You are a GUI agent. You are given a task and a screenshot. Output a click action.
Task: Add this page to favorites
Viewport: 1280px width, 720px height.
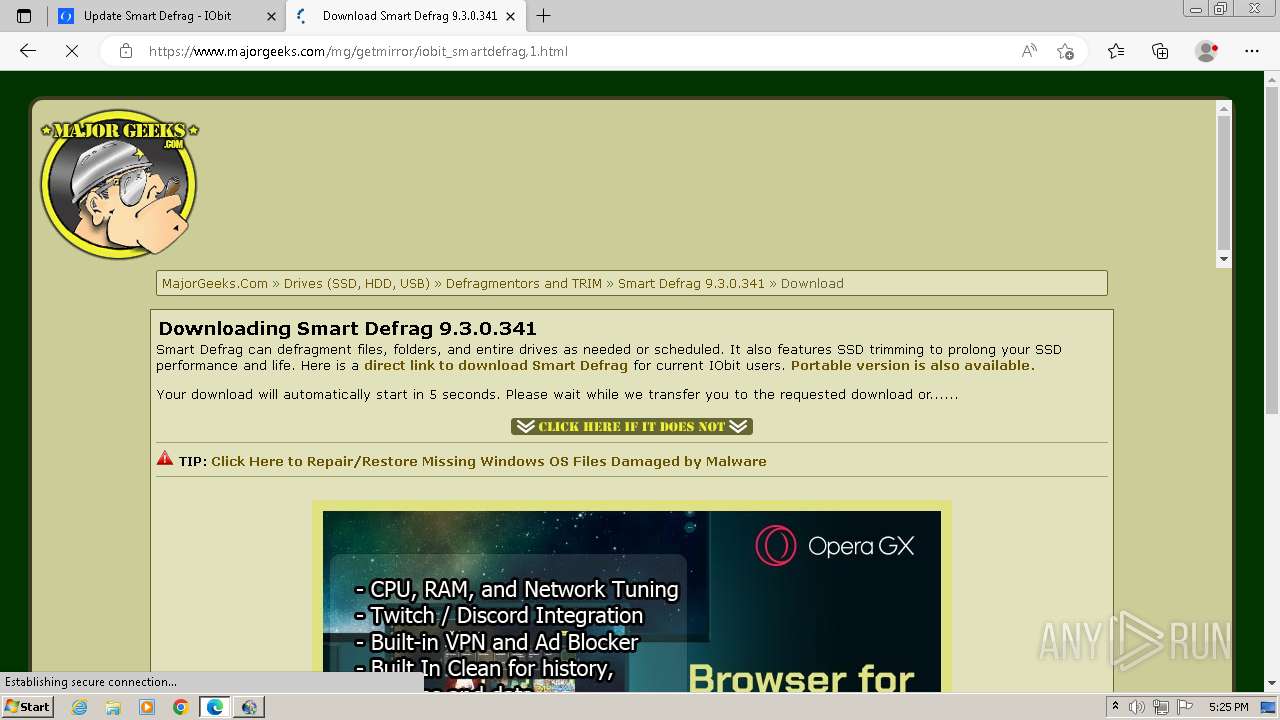pyautogui.click(x=1065, y=51)
